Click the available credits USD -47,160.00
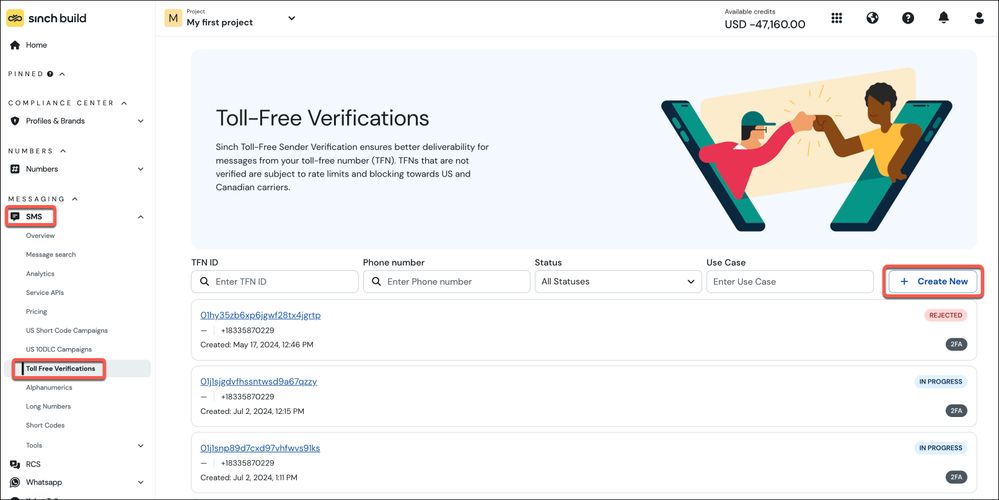This screenshot has width=999, height=500. pos(765,24)
